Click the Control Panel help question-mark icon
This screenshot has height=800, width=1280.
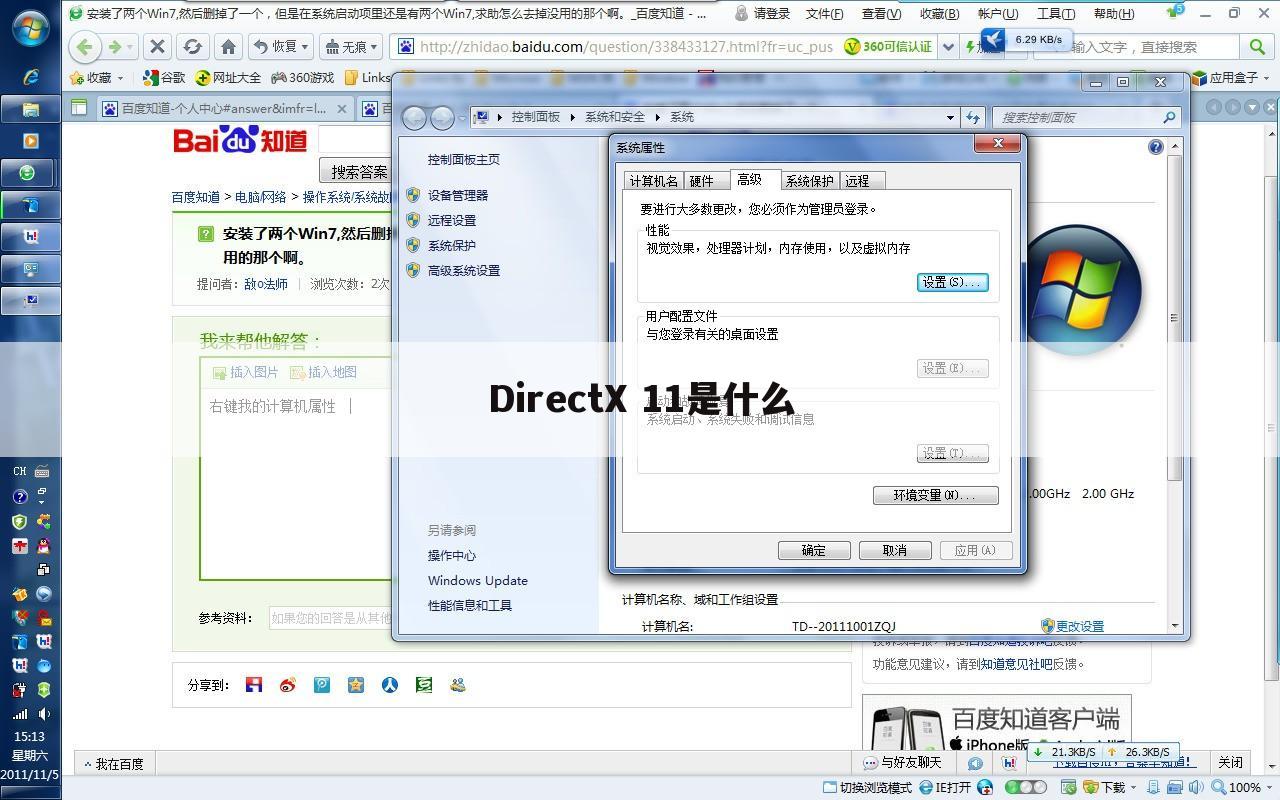(1155, 147)
